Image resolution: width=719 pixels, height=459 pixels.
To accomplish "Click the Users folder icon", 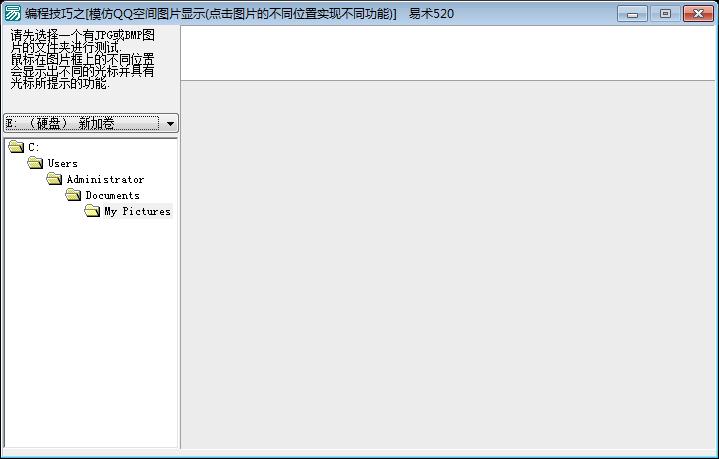I will click(x=35, y=163).
